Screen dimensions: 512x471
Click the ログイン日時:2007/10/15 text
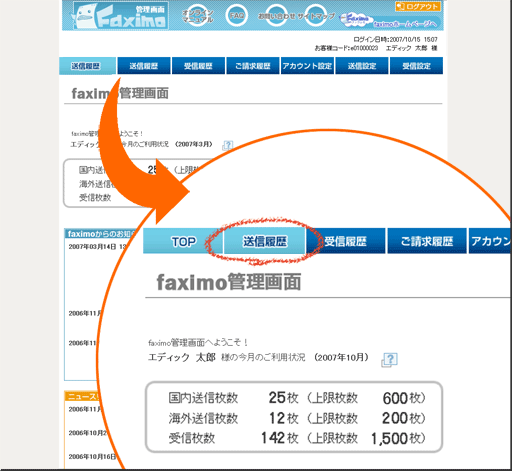click(x=395, y=39)
